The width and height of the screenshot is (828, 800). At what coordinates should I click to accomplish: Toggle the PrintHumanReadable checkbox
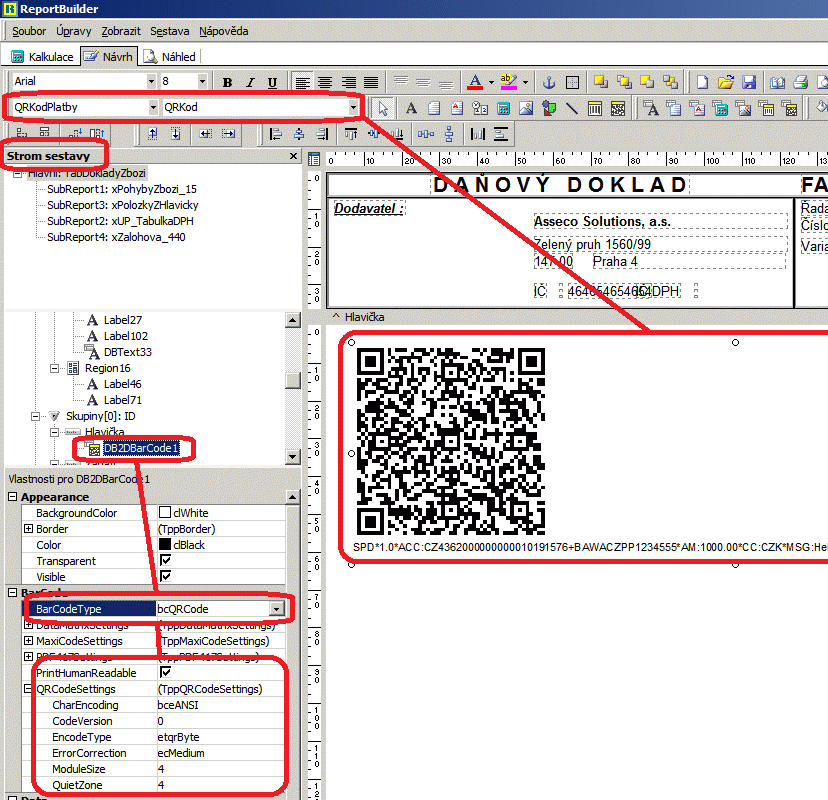(165, 673)
